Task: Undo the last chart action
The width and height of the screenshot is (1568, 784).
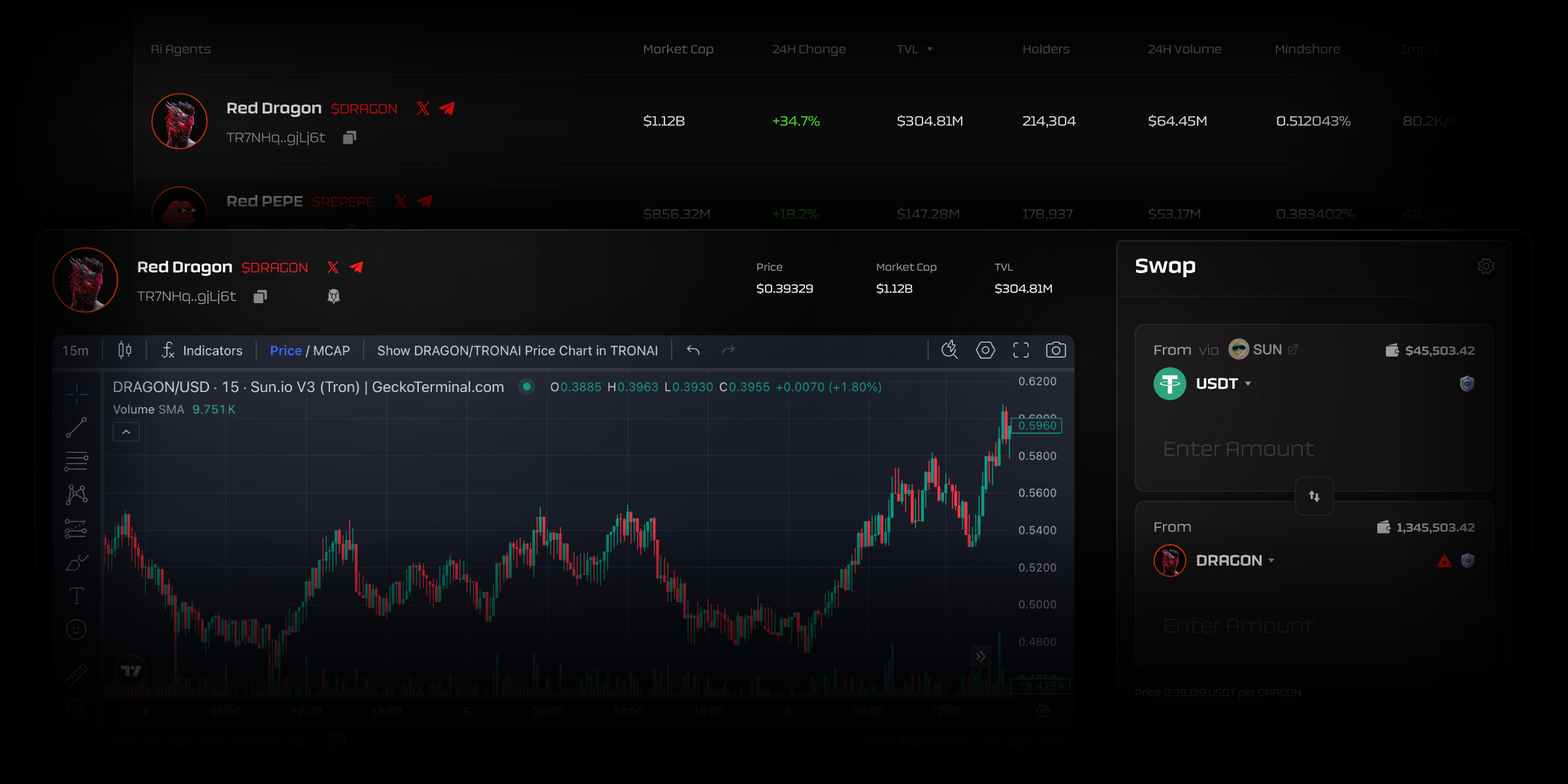Action: (693, 351)
